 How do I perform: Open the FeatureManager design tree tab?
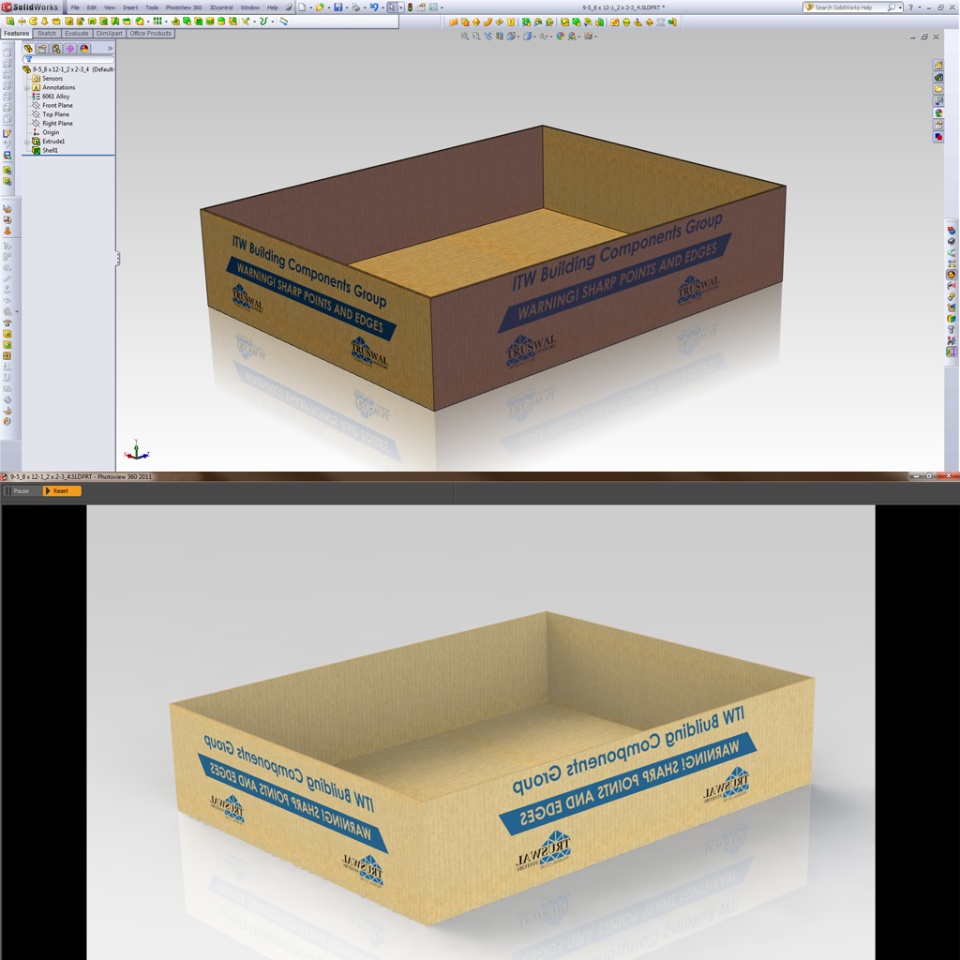[28, 48]
